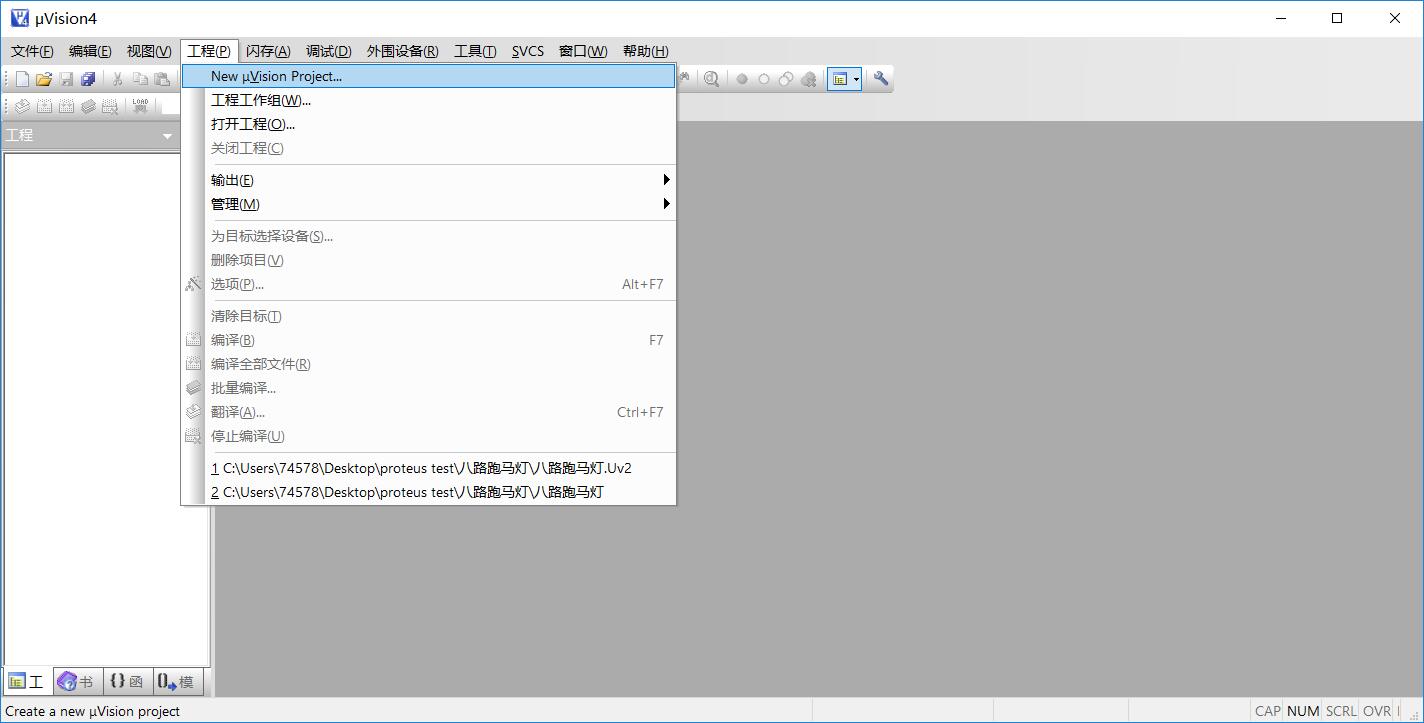Screen dimensions: 1424x723
Task: Expand the 输出(E) submenu
Action: (x=428, y=180)
